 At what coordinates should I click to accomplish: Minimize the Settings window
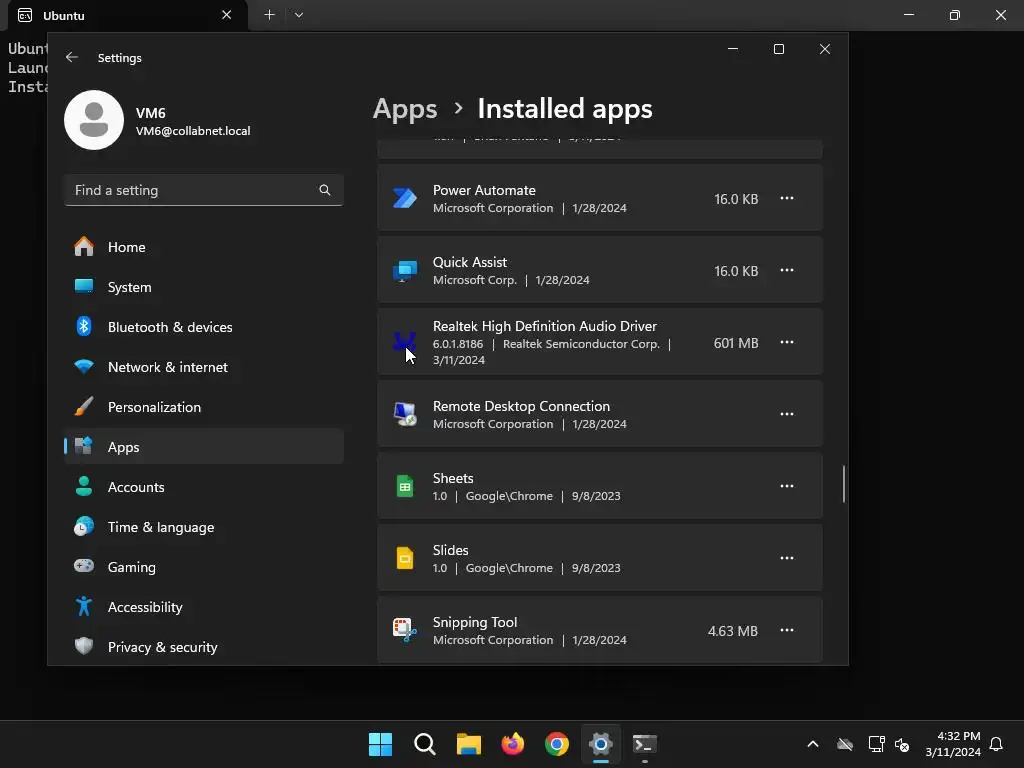[733, 49]
